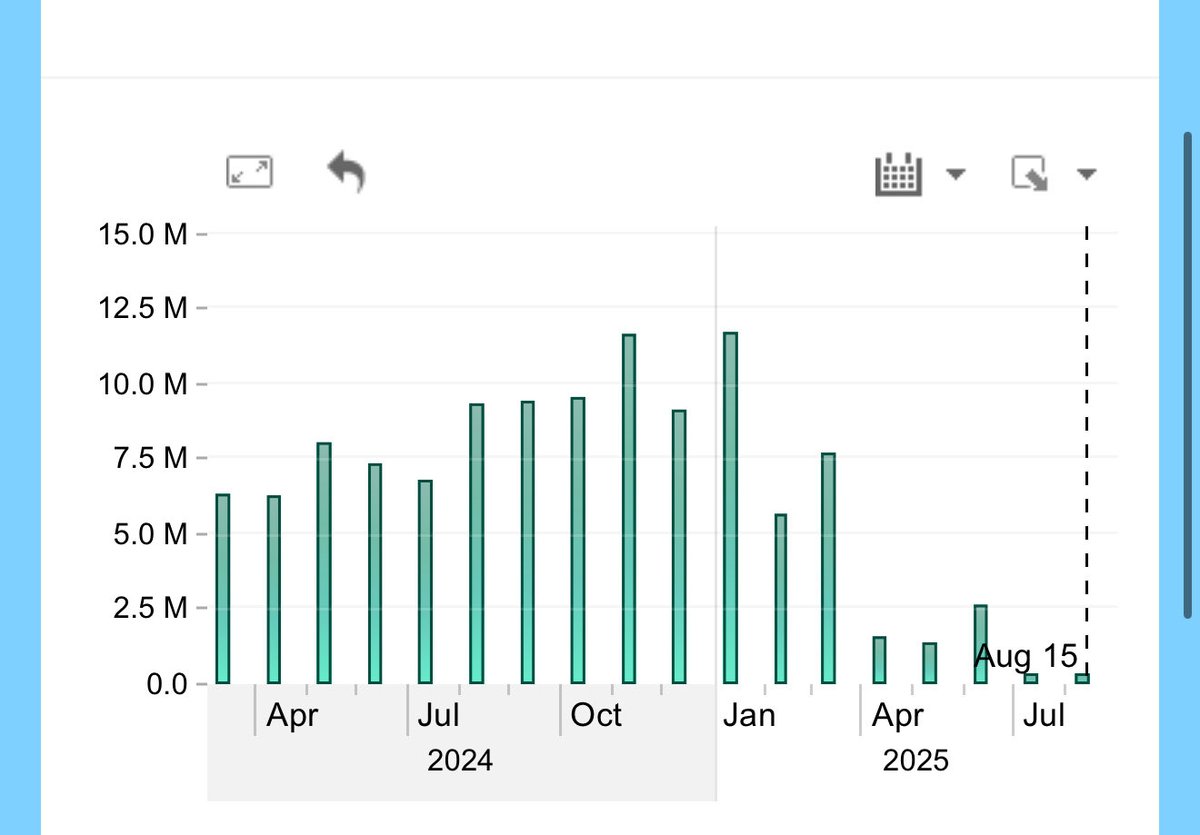Click the 2024 year label on axis
1200x835 pixels.
click(x=460, y=761)
